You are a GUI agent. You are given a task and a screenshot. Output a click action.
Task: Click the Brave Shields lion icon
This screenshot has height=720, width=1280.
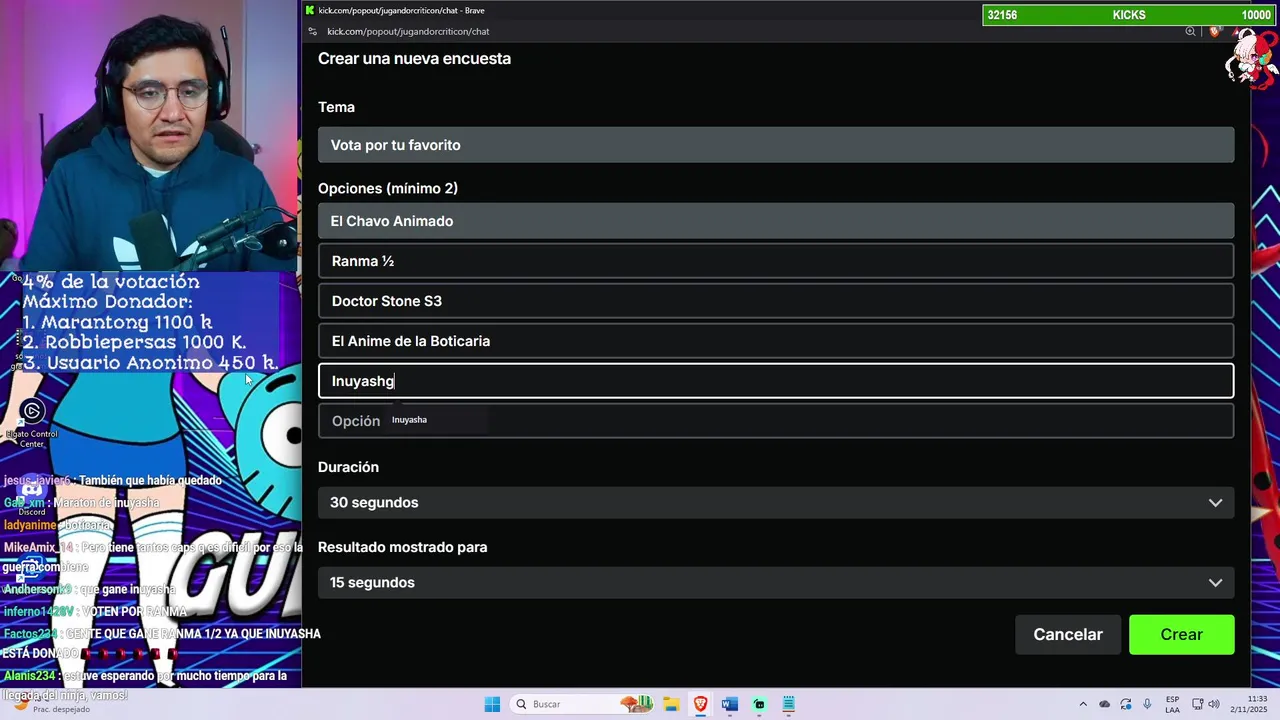(x=1214, y=31)
